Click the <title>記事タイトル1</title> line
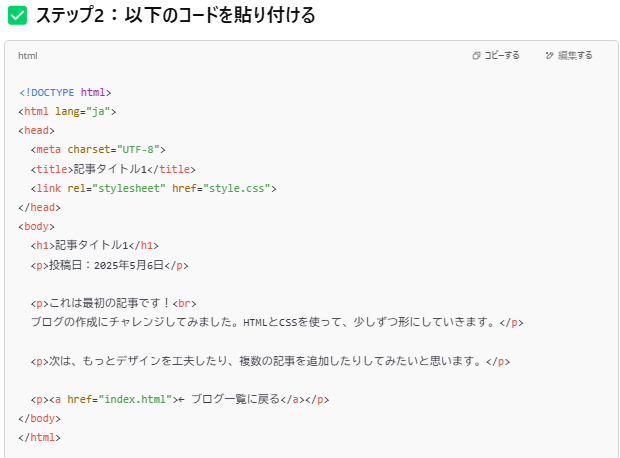 pos(113,169)
